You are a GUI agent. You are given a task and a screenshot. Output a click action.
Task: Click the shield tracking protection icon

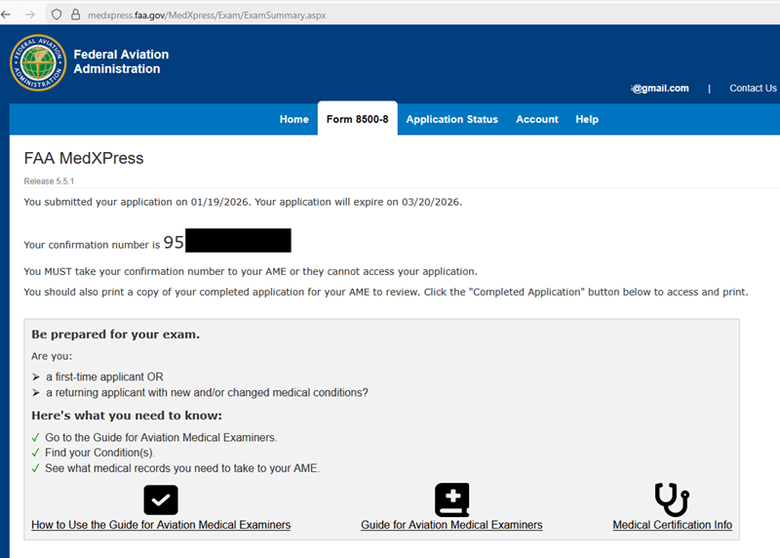point(56,15)
